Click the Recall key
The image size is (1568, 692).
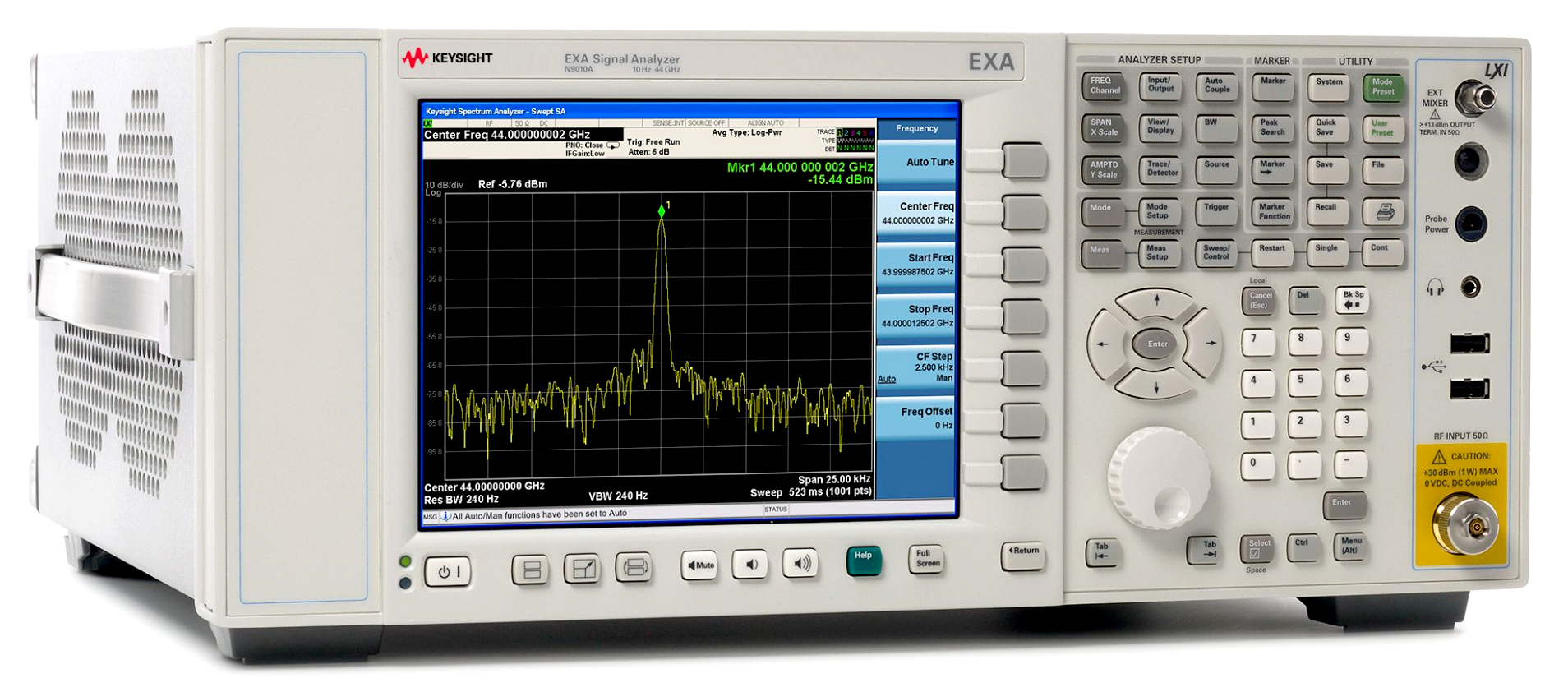tap(1328, 212)
